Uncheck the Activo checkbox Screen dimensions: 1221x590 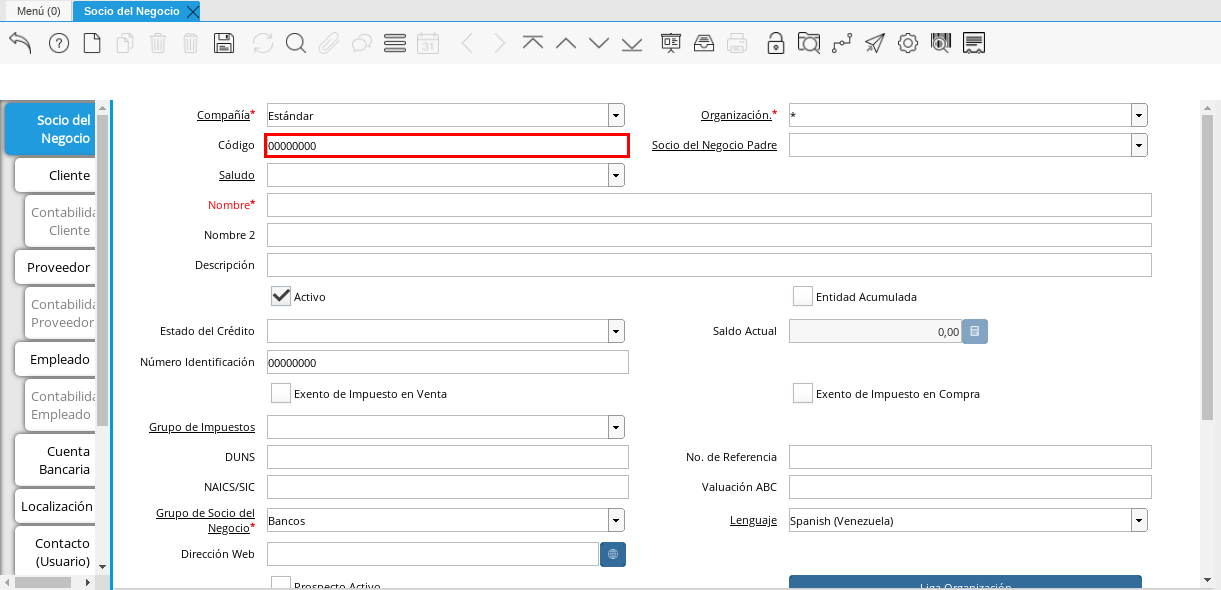pos(281,296)
